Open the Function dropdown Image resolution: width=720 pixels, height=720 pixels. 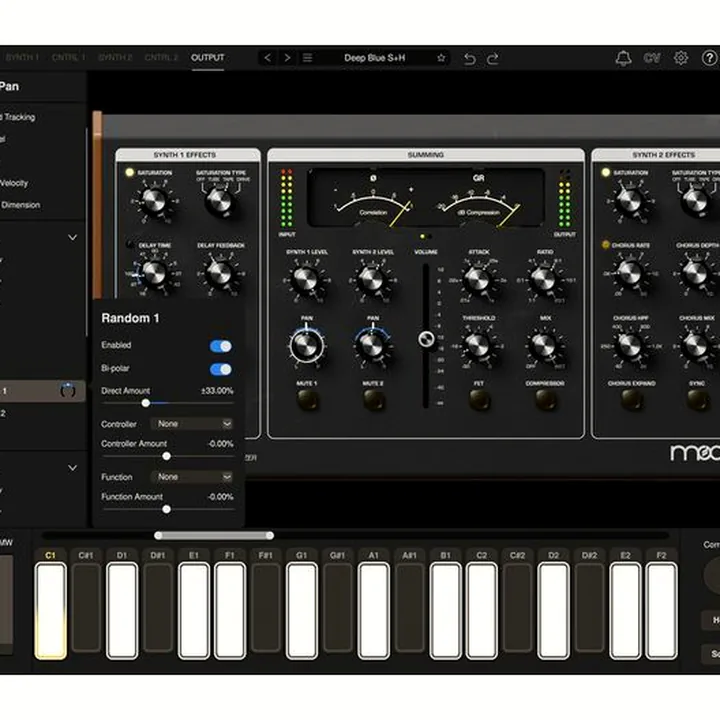(x=192, y=477)
